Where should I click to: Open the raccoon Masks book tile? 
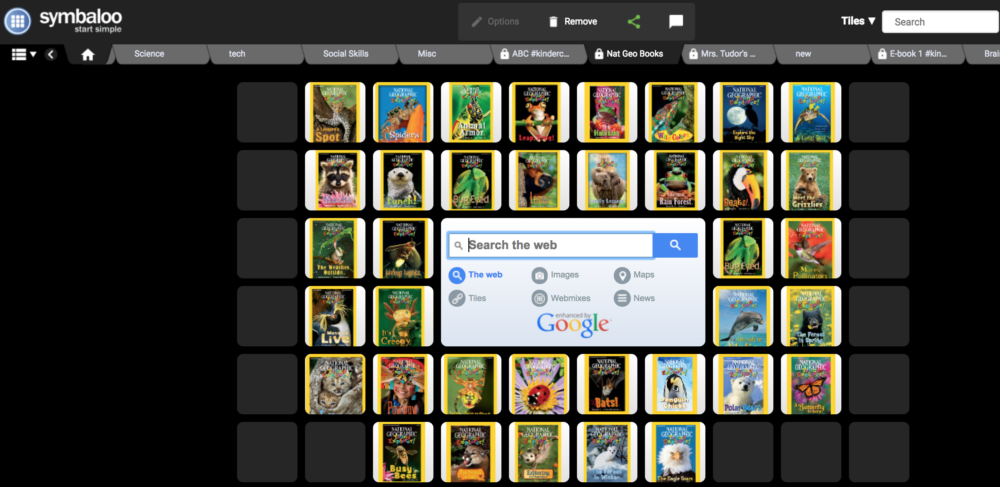[x=335, y=180]
